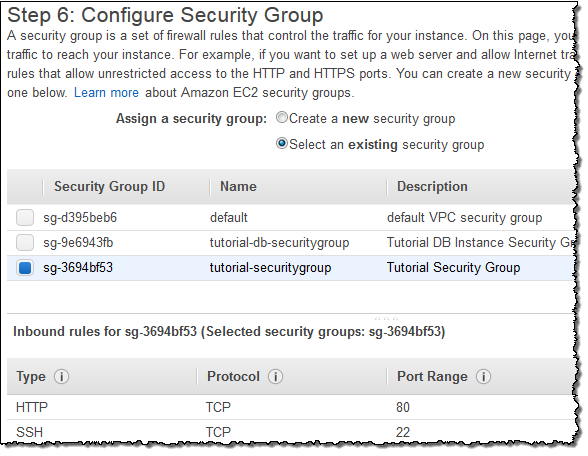Sort by Security Group ID column header

coord(110,186)
